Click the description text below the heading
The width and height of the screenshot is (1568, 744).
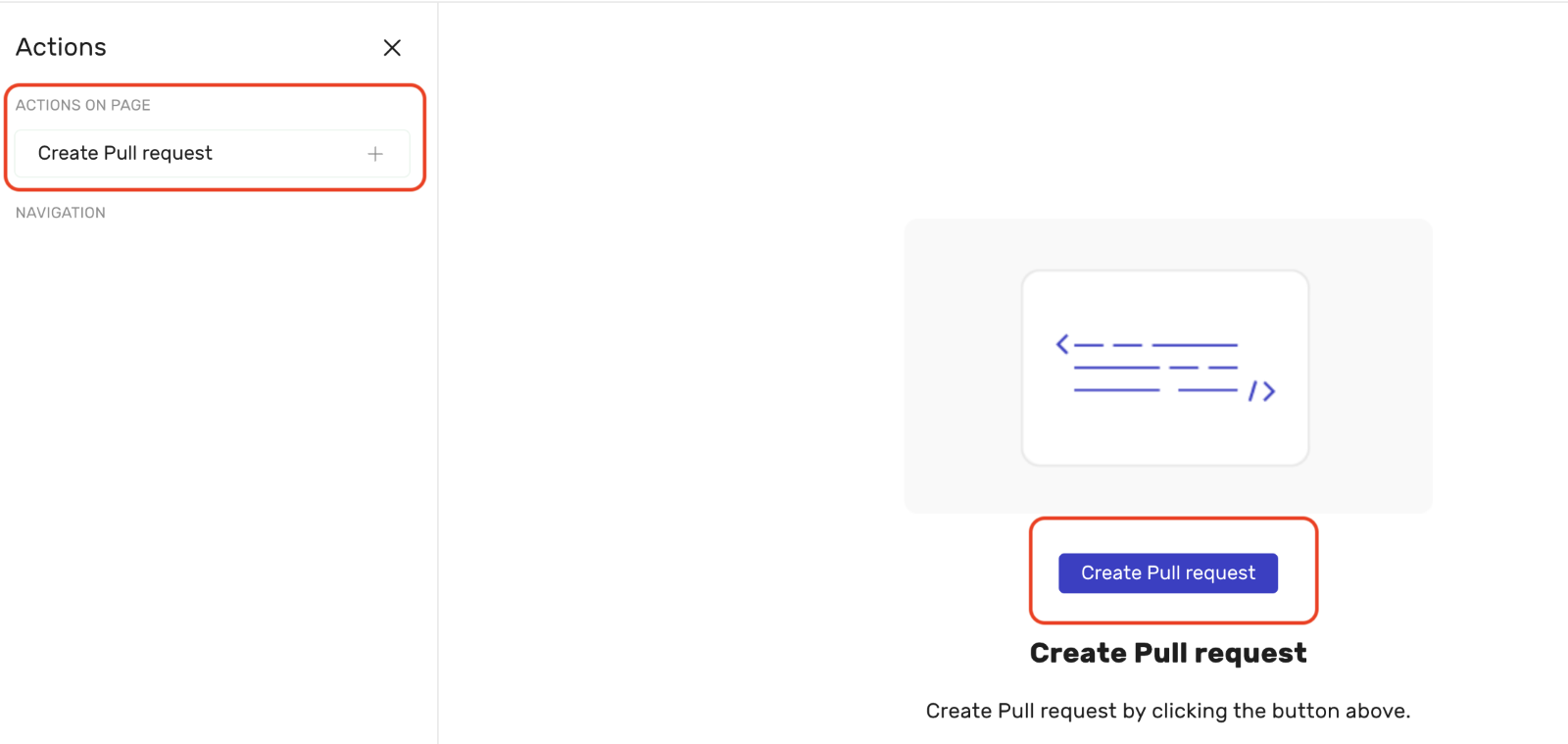point(1167,711)
